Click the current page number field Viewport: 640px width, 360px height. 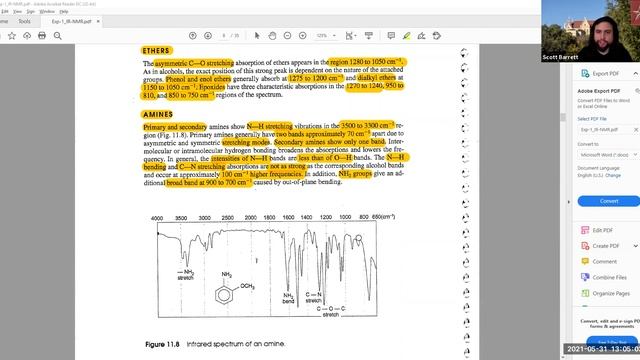tap(224, 36)
